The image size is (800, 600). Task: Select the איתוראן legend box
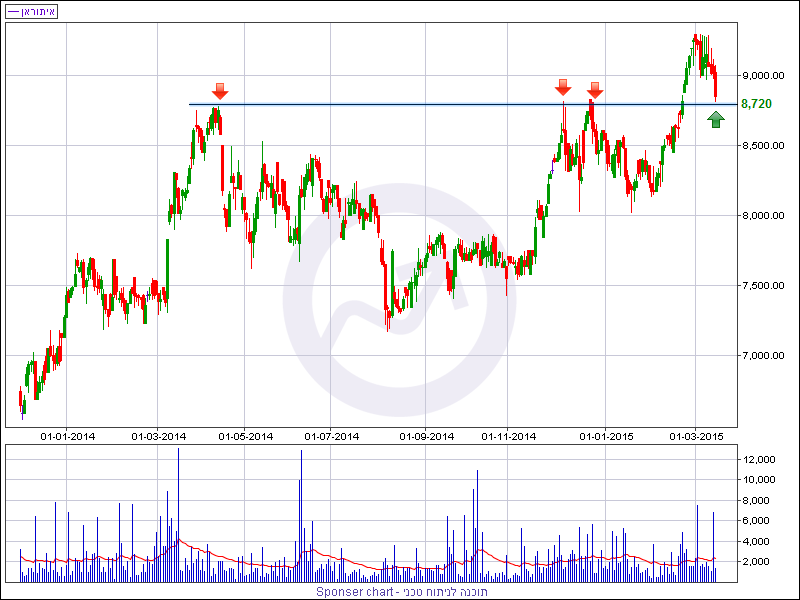pyautogui.click(x=31, y=11)
